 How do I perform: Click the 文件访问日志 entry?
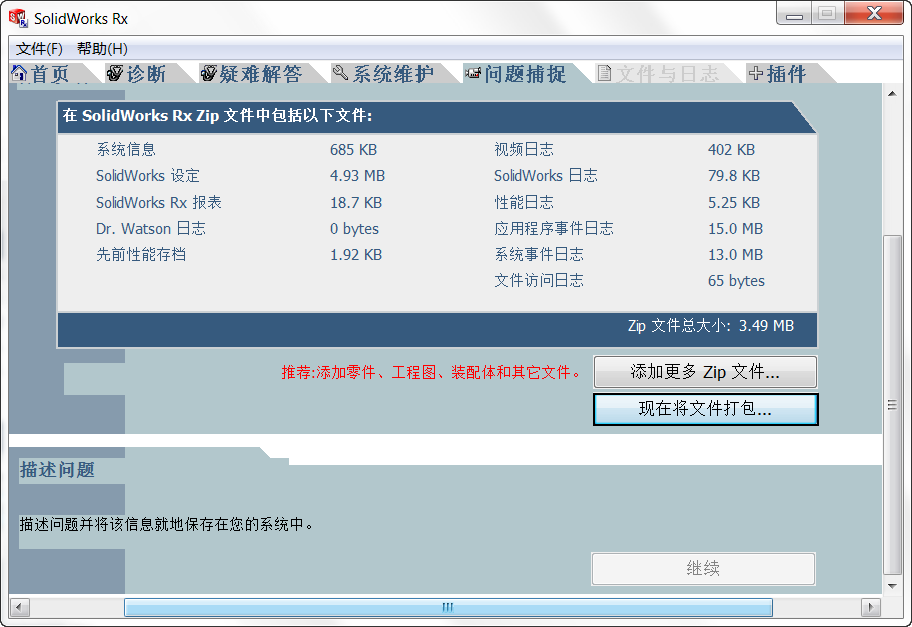539,281
